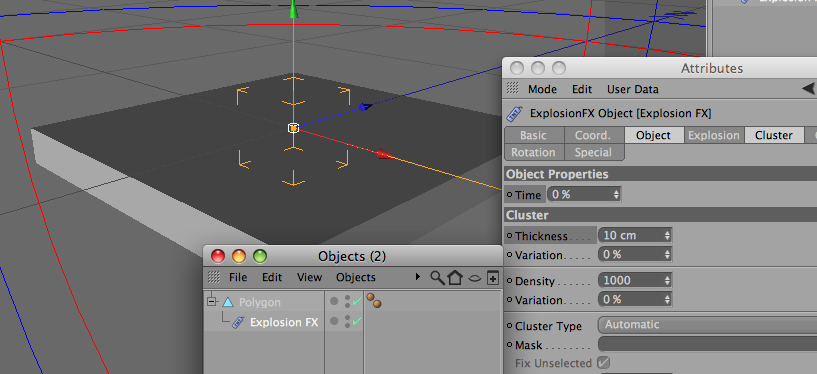Open the Edit menu in Objects panel

coord(271,277)
